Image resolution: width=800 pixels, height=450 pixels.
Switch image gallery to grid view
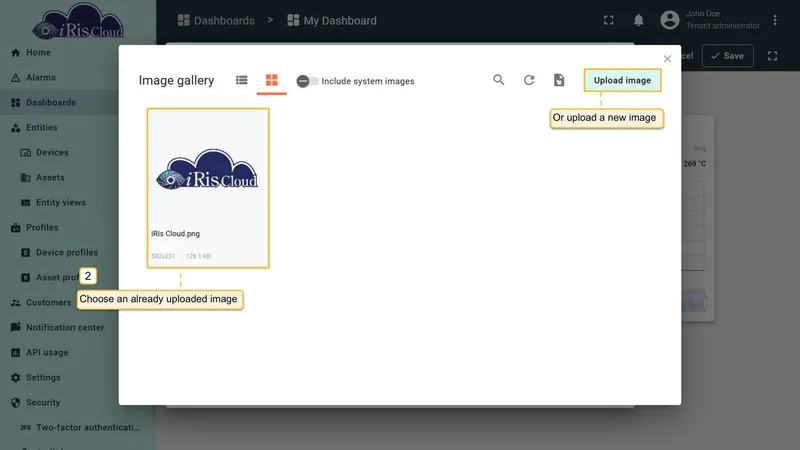coord(271,80)
